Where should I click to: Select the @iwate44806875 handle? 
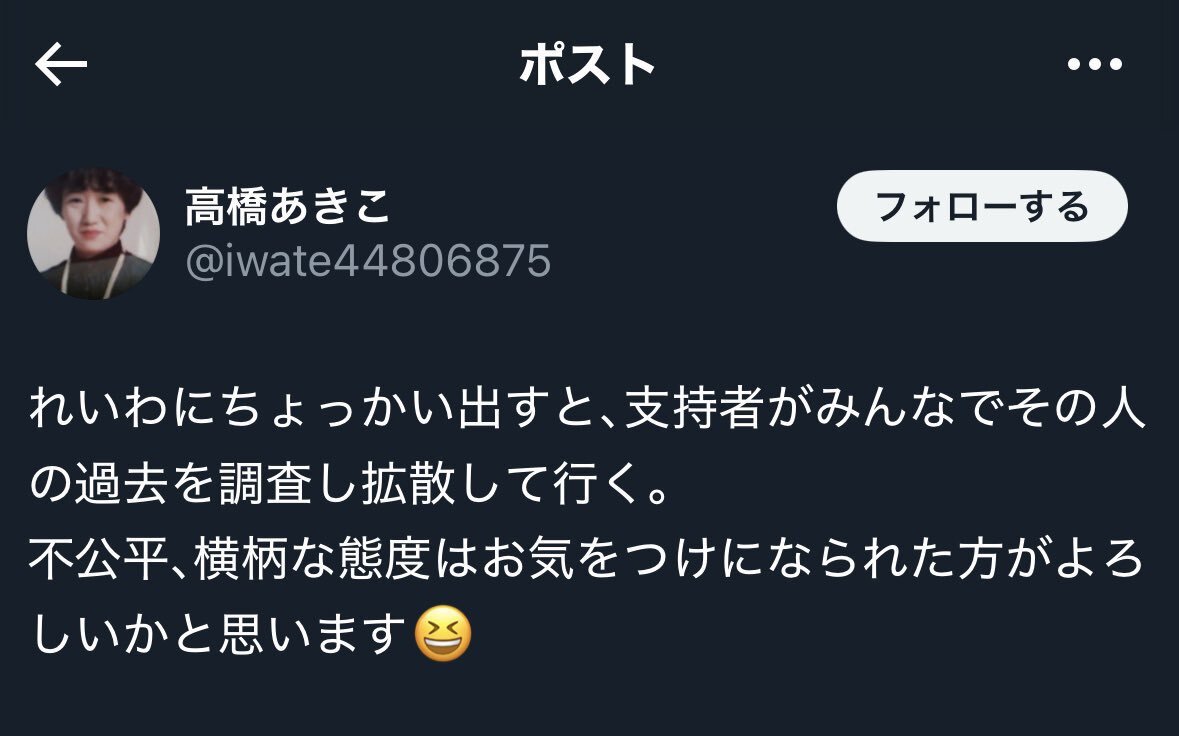point(368,261)
